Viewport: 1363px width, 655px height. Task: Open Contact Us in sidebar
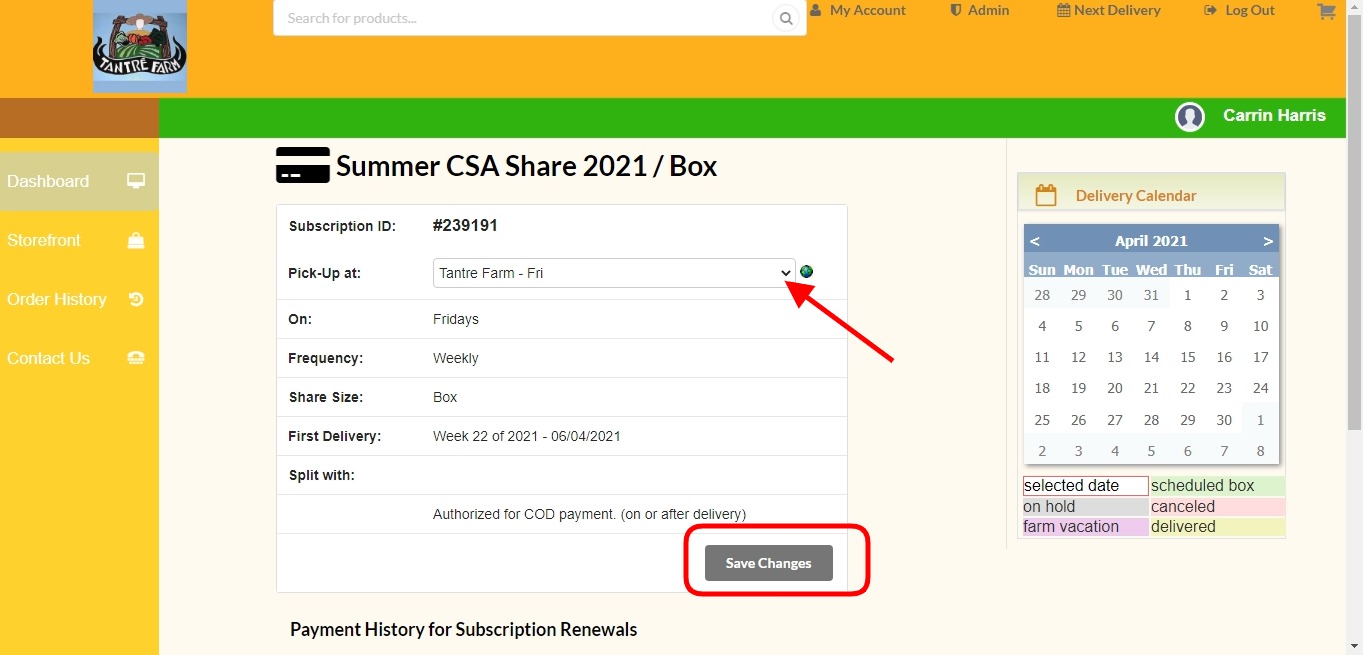[79, 358]
